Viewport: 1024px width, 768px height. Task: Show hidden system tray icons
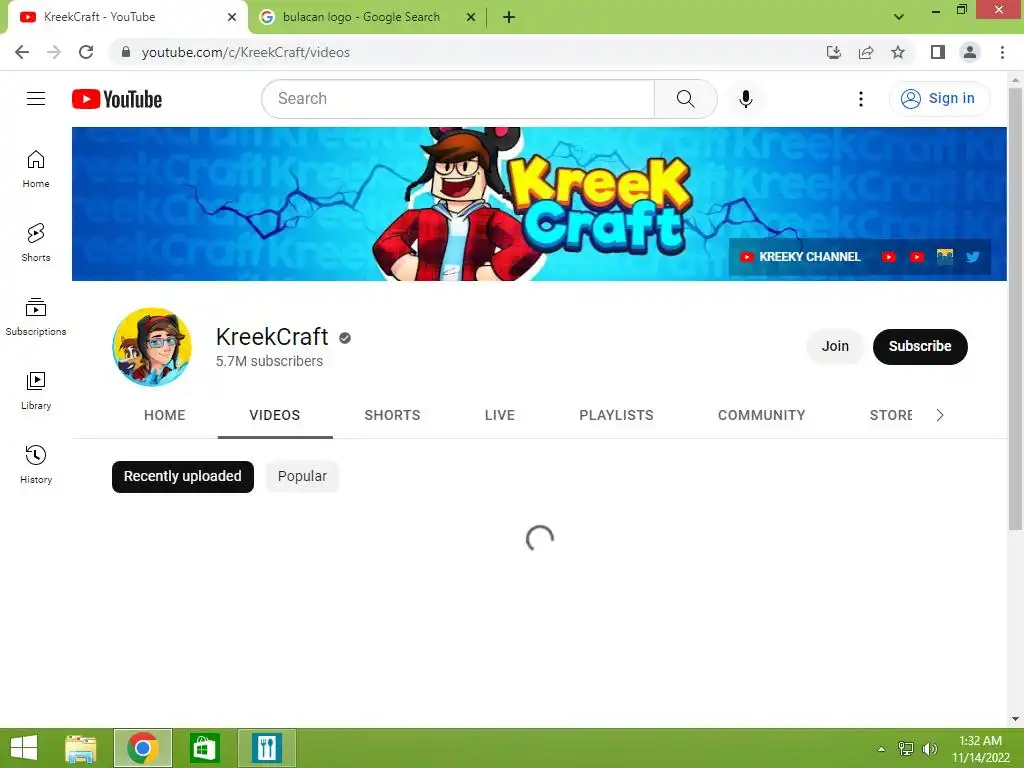coord(882,749)
